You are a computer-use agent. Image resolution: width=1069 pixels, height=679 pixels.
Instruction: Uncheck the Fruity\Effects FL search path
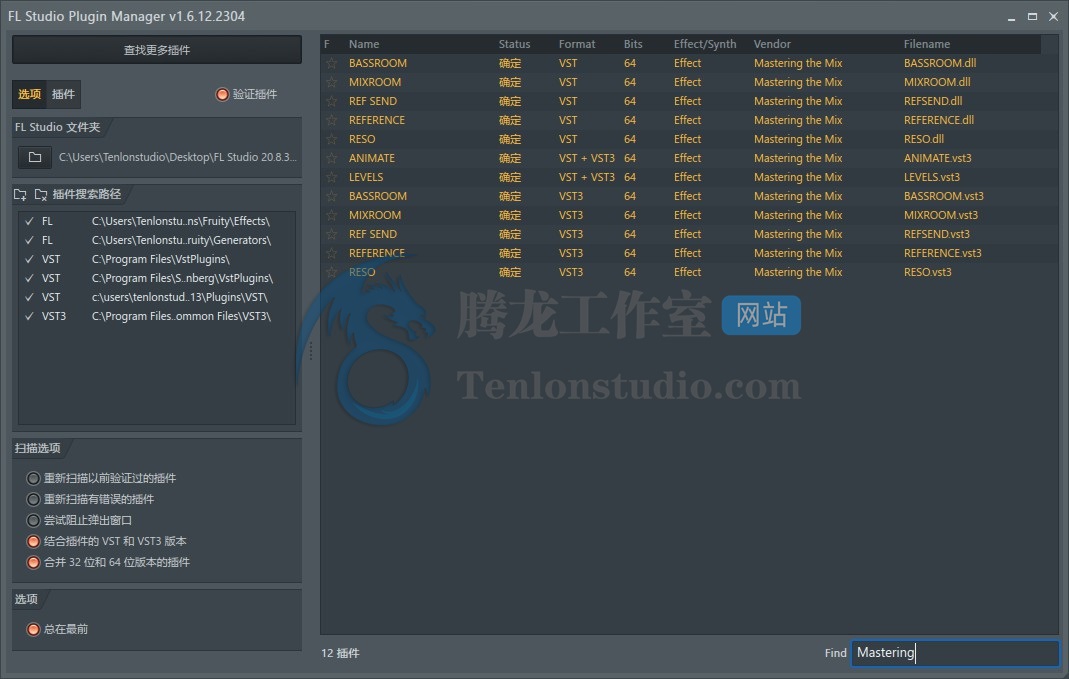point(29,221)
